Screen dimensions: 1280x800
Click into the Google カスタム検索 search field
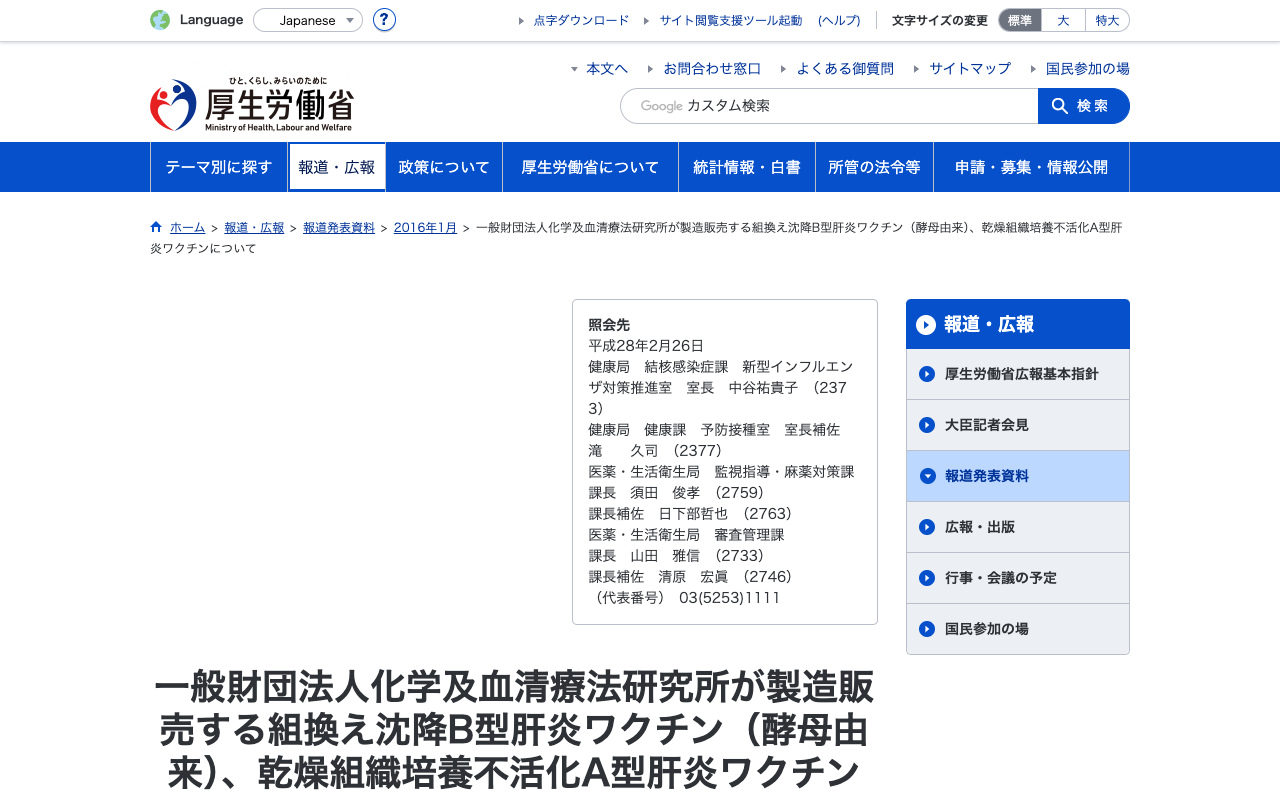coord(829,106)
